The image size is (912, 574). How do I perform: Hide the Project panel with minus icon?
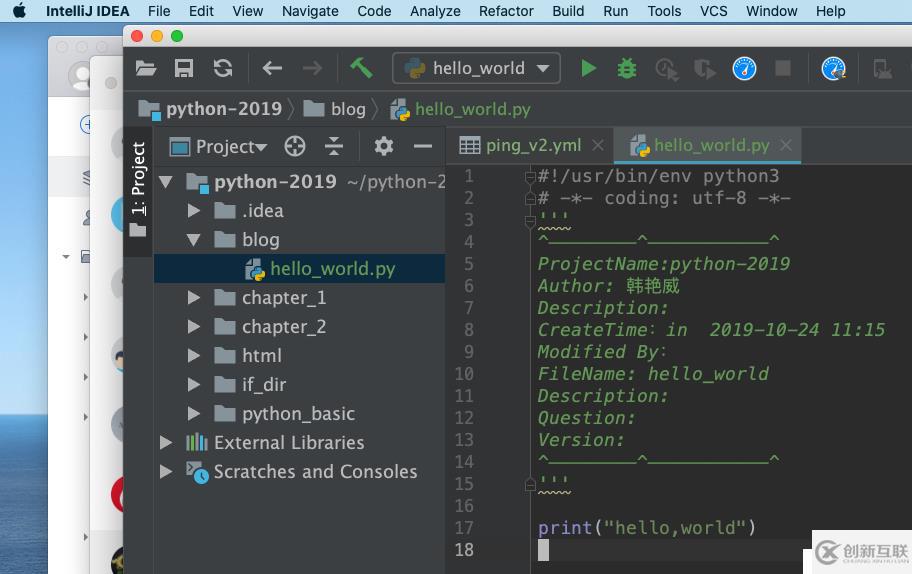pyautogui.click(x=423, y=146)
